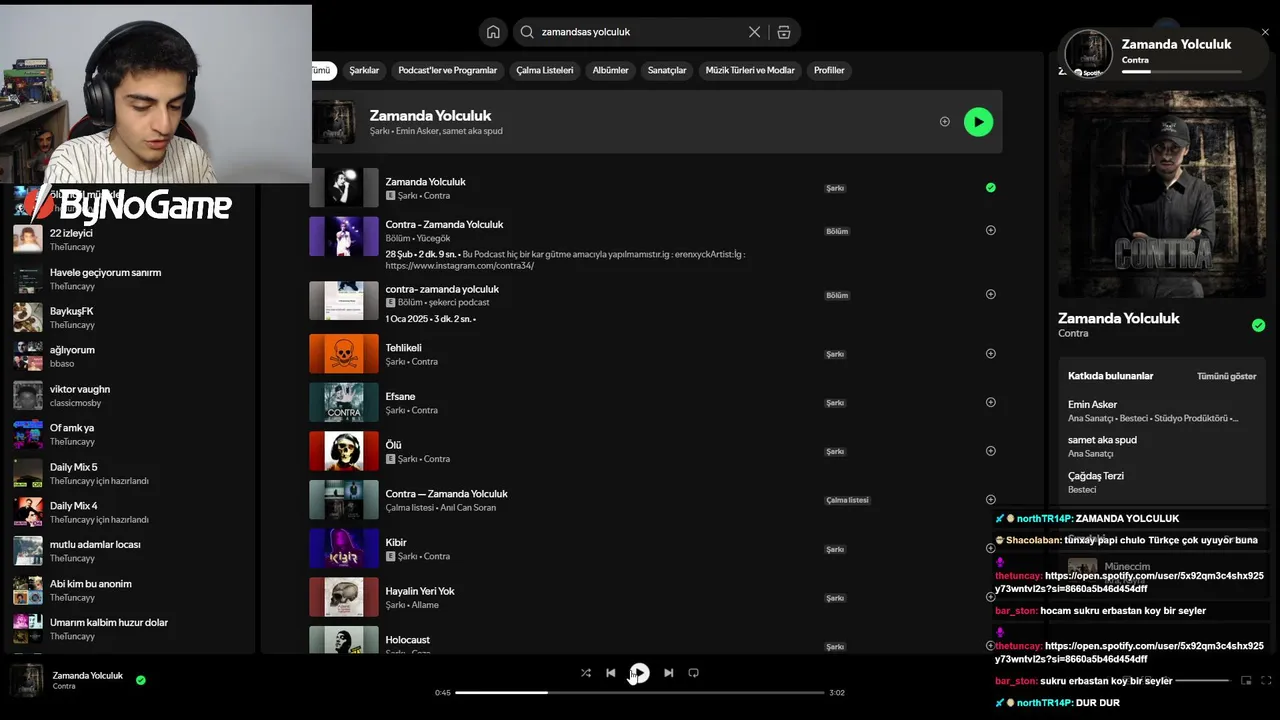The height and width of the screenshot is (720, 1280).
Task: Add top result Zamanda Yolculuk to library
Action: [944, 122]
